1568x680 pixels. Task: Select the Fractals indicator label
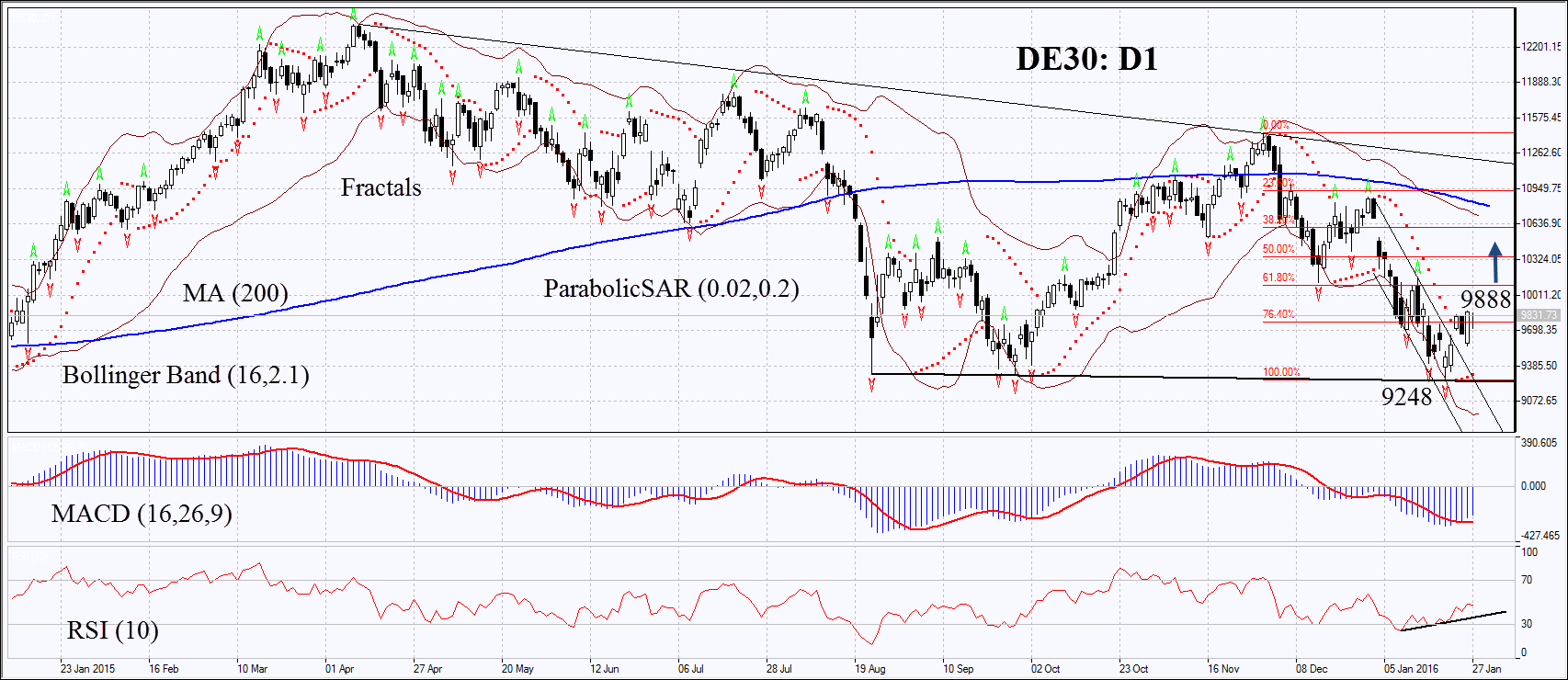tap(381, 187)
